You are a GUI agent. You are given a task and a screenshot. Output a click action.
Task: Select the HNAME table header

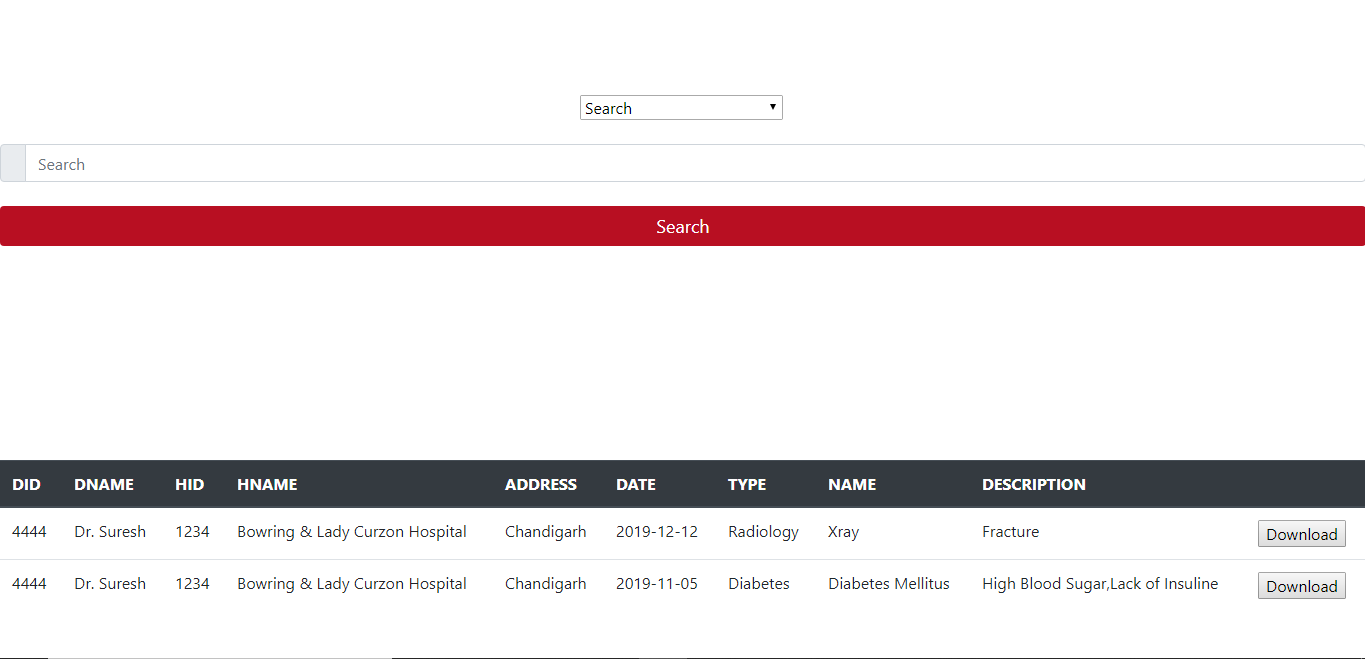coord(266,484)
